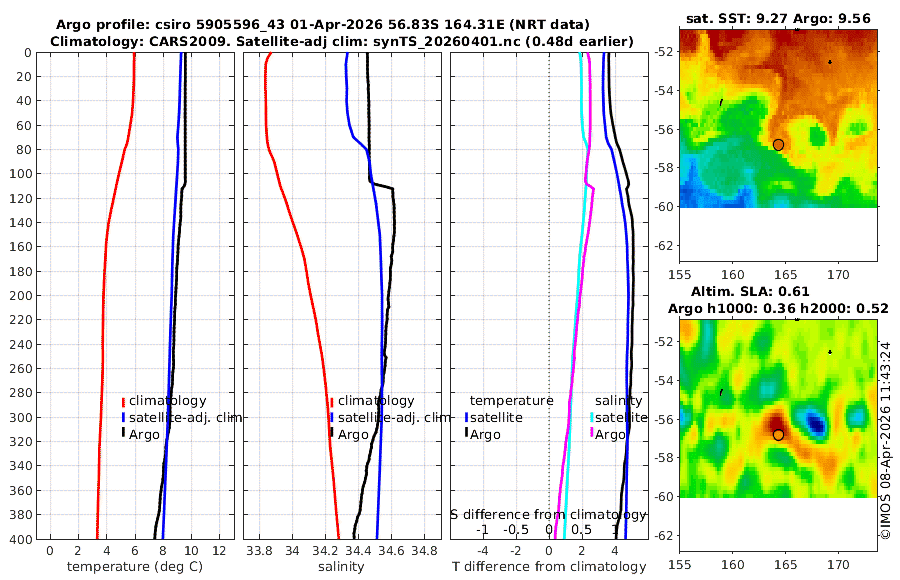The height and width of the screenshot is (580, 900).
Task: Click the Climatology CARS2009 subtitle line
Action: pos(342,41)
